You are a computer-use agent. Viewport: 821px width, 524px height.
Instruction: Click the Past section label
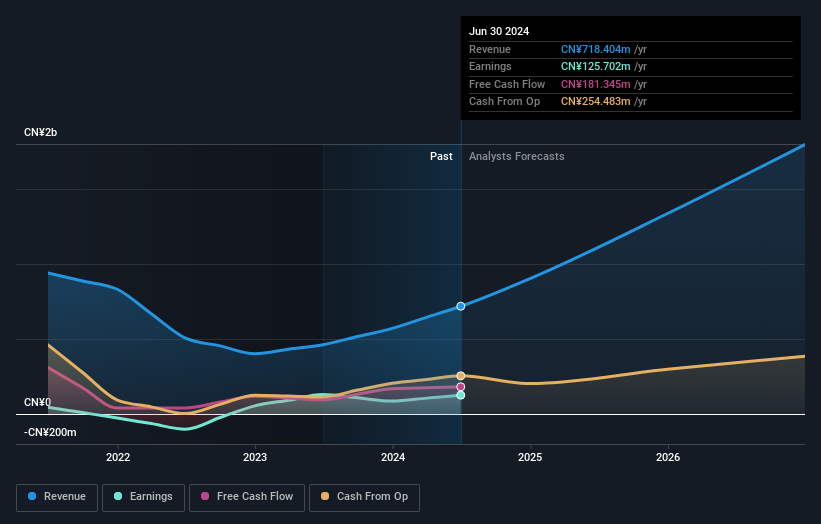(441, 156)
